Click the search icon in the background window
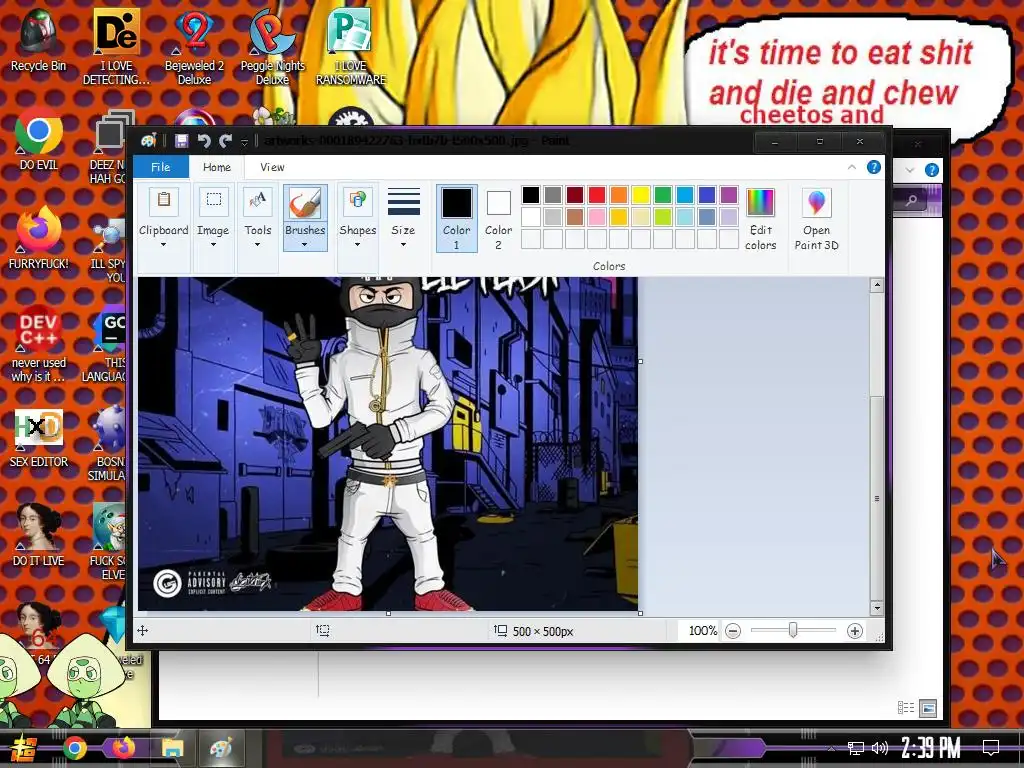The width and height of the screenshot is (1024, 768). (912, 201)
